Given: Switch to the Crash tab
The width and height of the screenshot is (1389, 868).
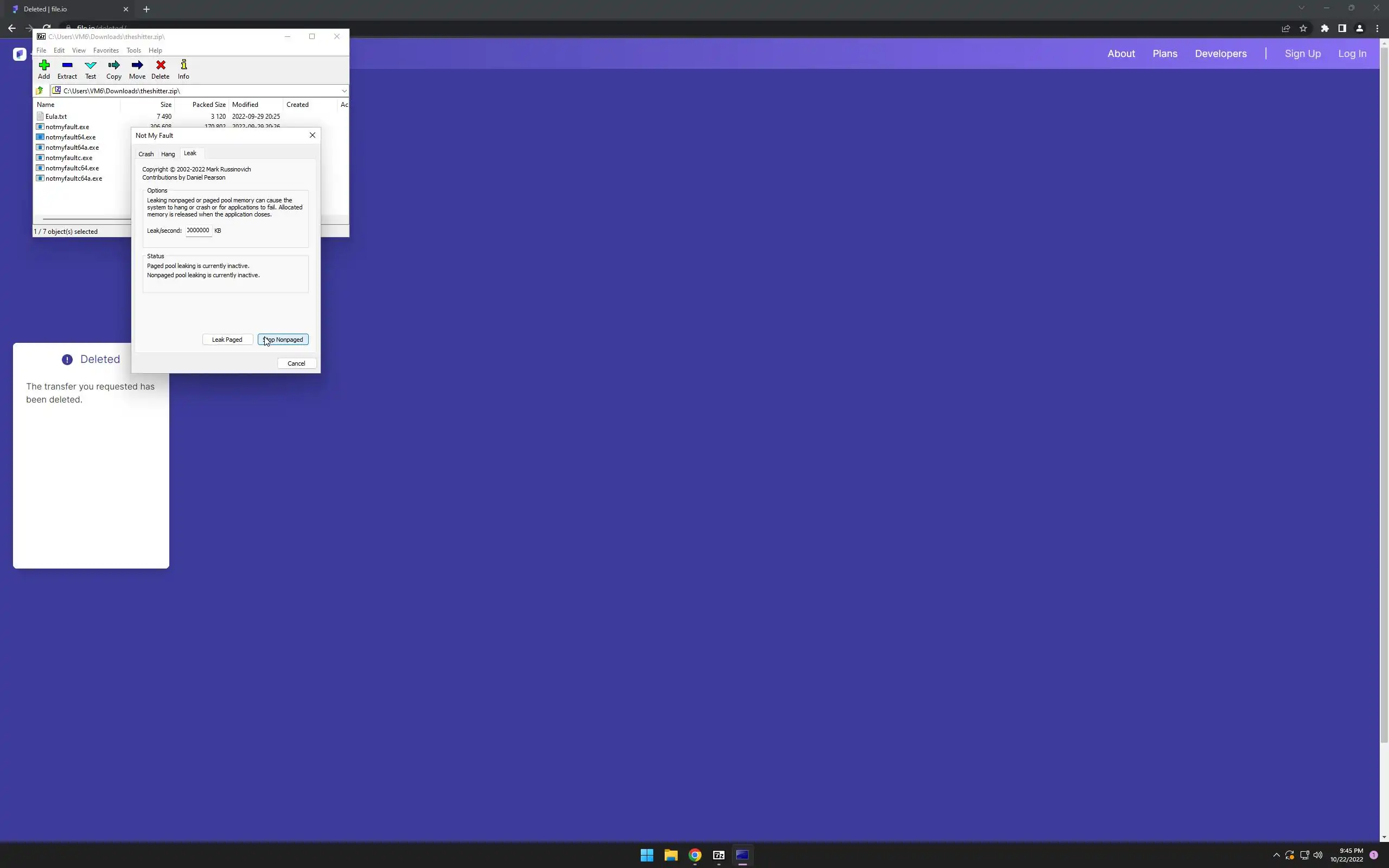Looking at the screenshot, I should (x=146, y=154).
